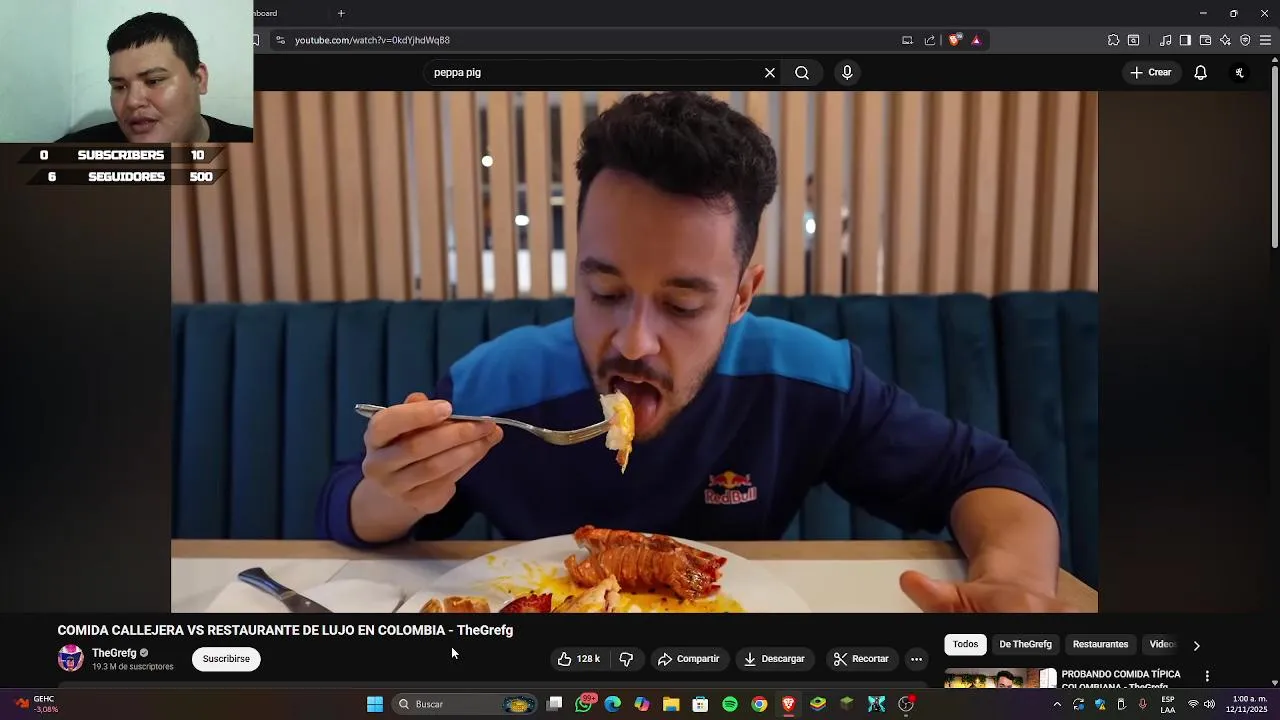Select the Todos filter chip
The width and height of the screenshot is (1280, 720).
[965, 645]
